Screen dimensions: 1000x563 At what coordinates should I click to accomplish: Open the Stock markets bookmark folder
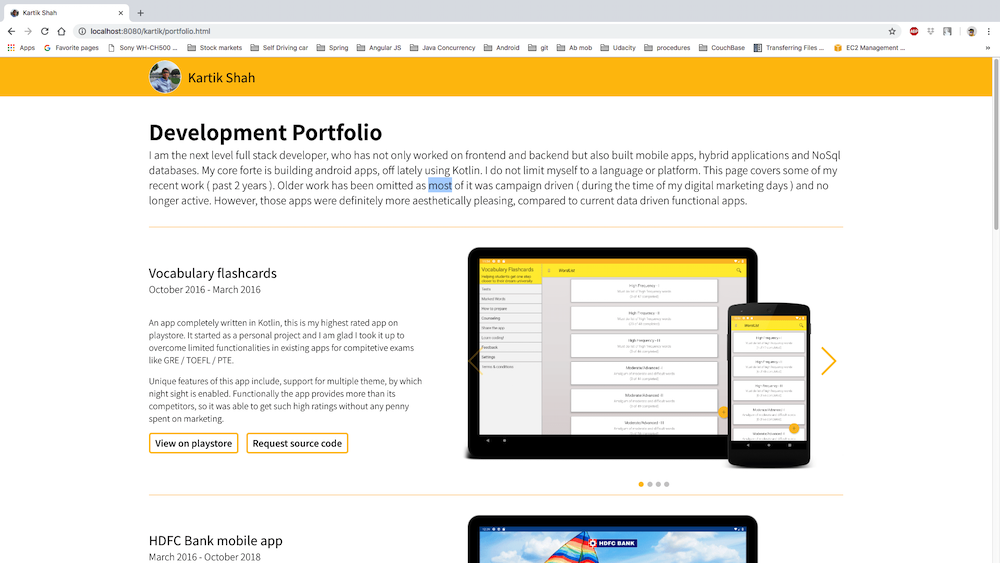[214, 47]
